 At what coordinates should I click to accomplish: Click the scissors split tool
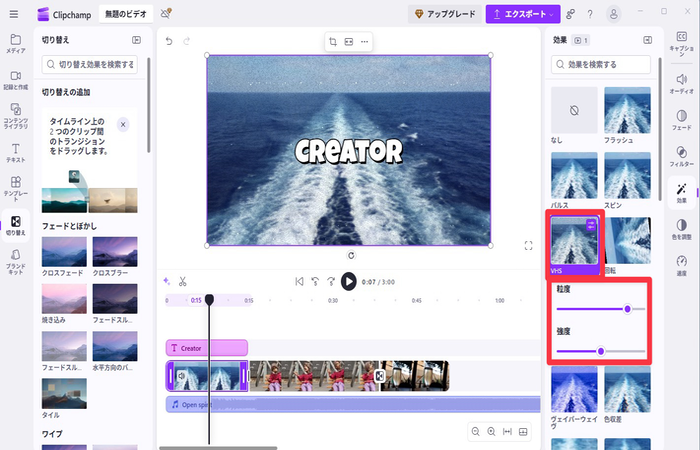coord(183,281)
